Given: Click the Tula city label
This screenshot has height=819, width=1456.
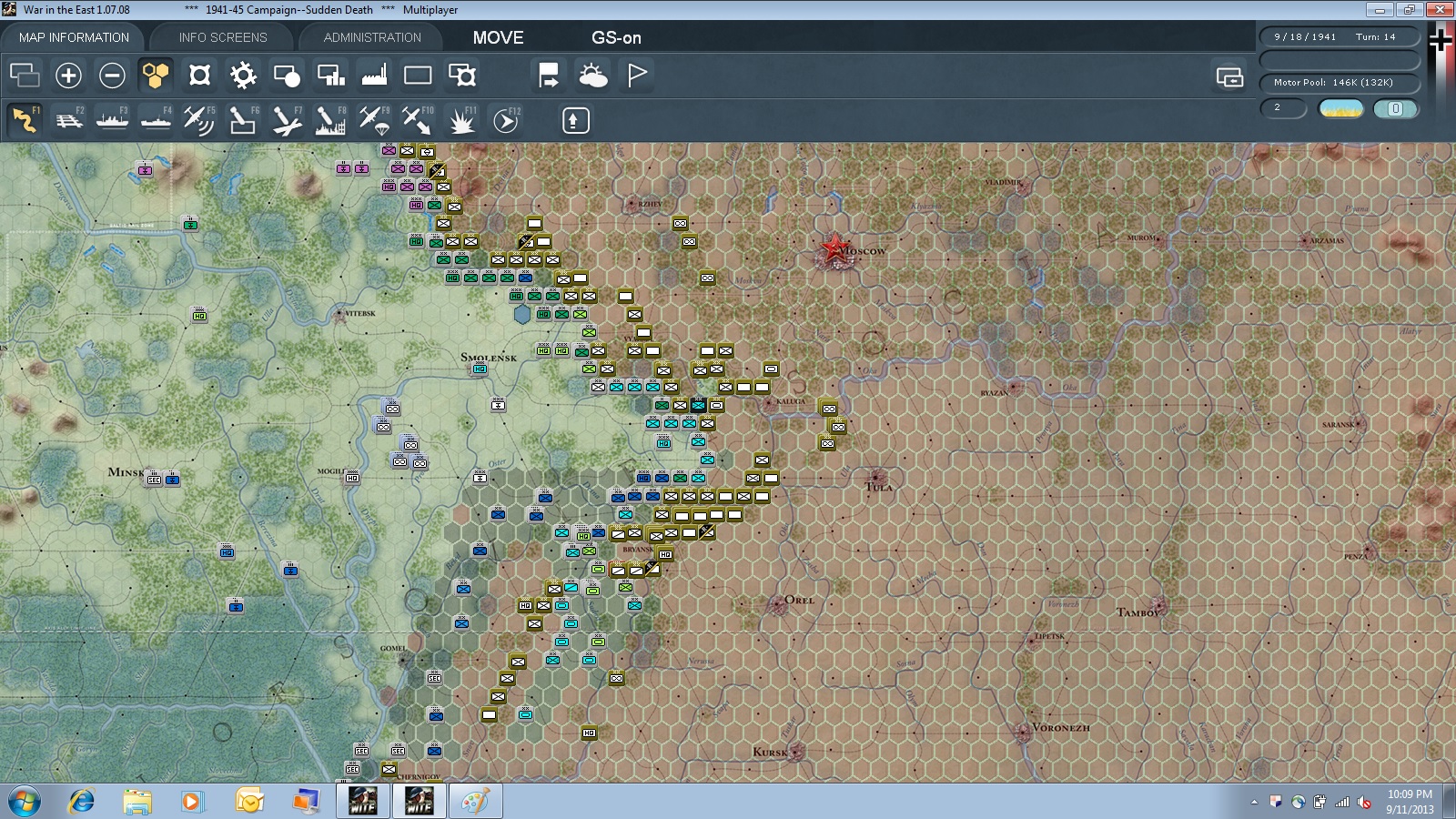Looking at the screenshot, I should click(x=879, y=487).
